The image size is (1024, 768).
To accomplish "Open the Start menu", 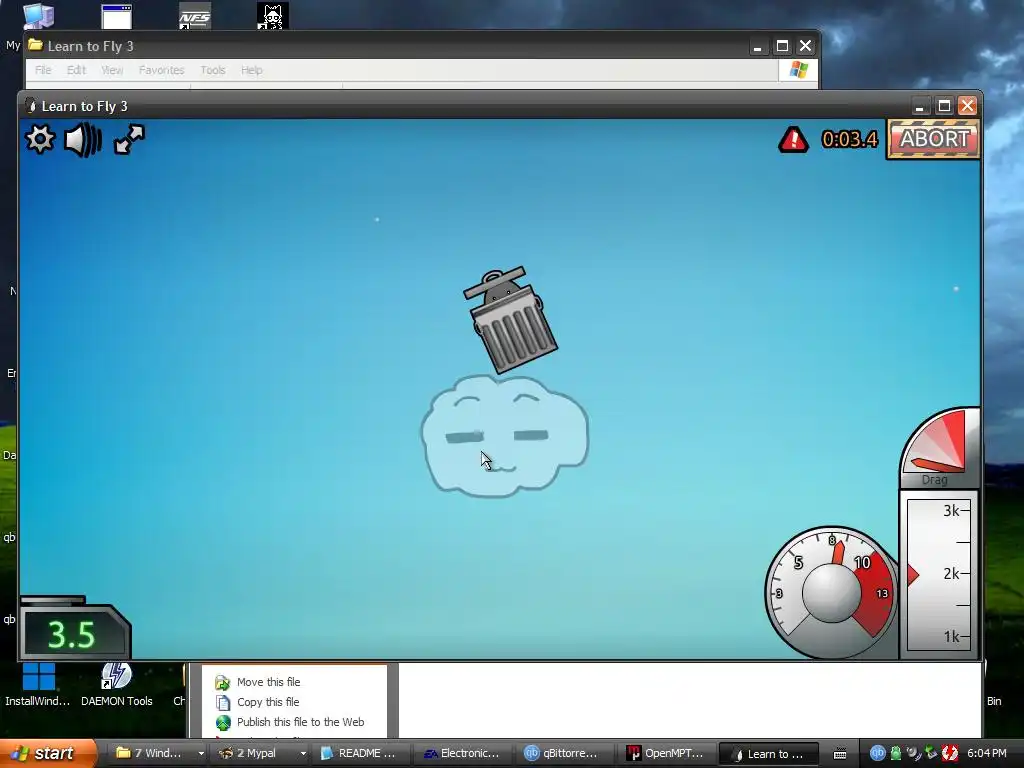I will point(47,753).
